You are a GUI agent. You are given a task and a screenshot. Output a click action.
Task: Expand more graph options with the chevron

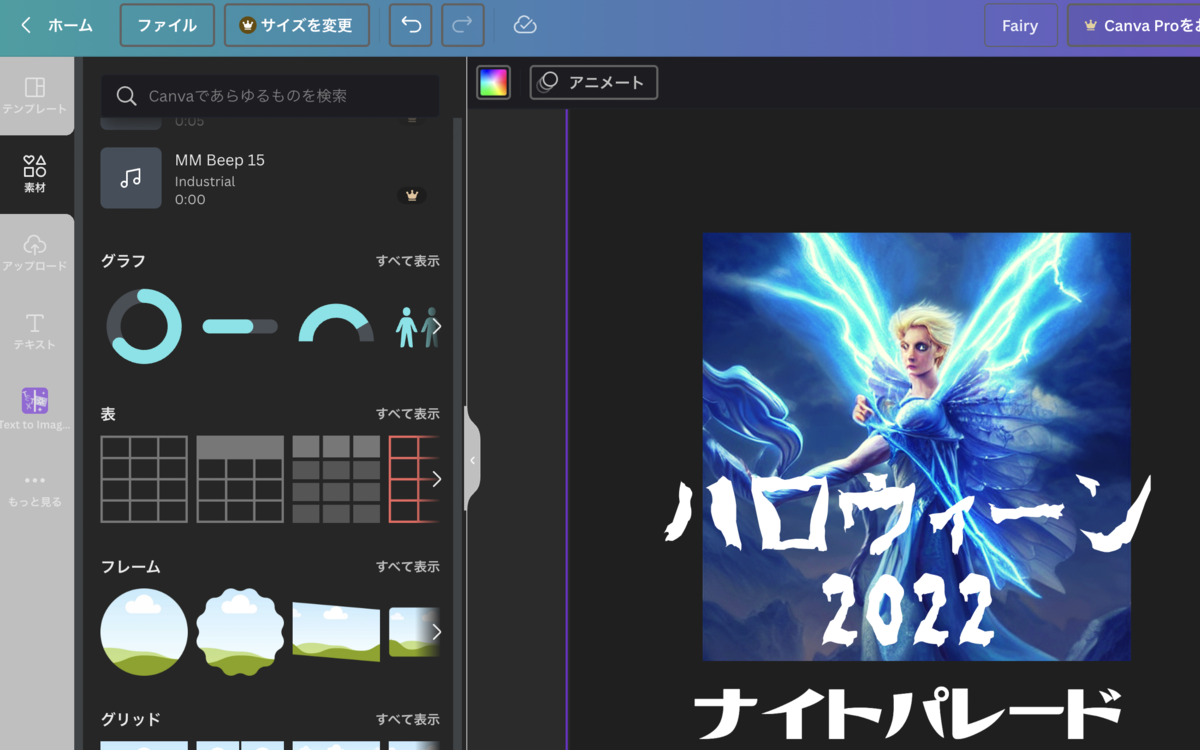[436, 326]
